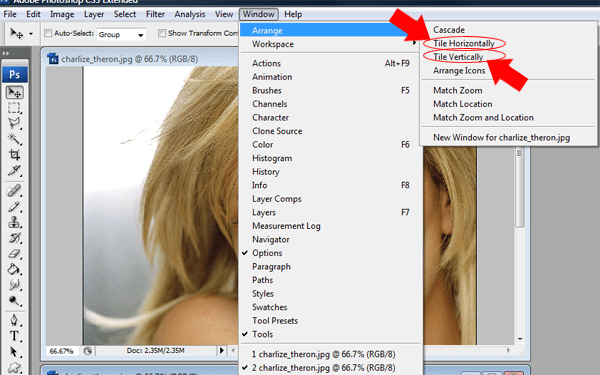Select the Paint Bucket tool
The image size is (600, 375).
[14, 269]
